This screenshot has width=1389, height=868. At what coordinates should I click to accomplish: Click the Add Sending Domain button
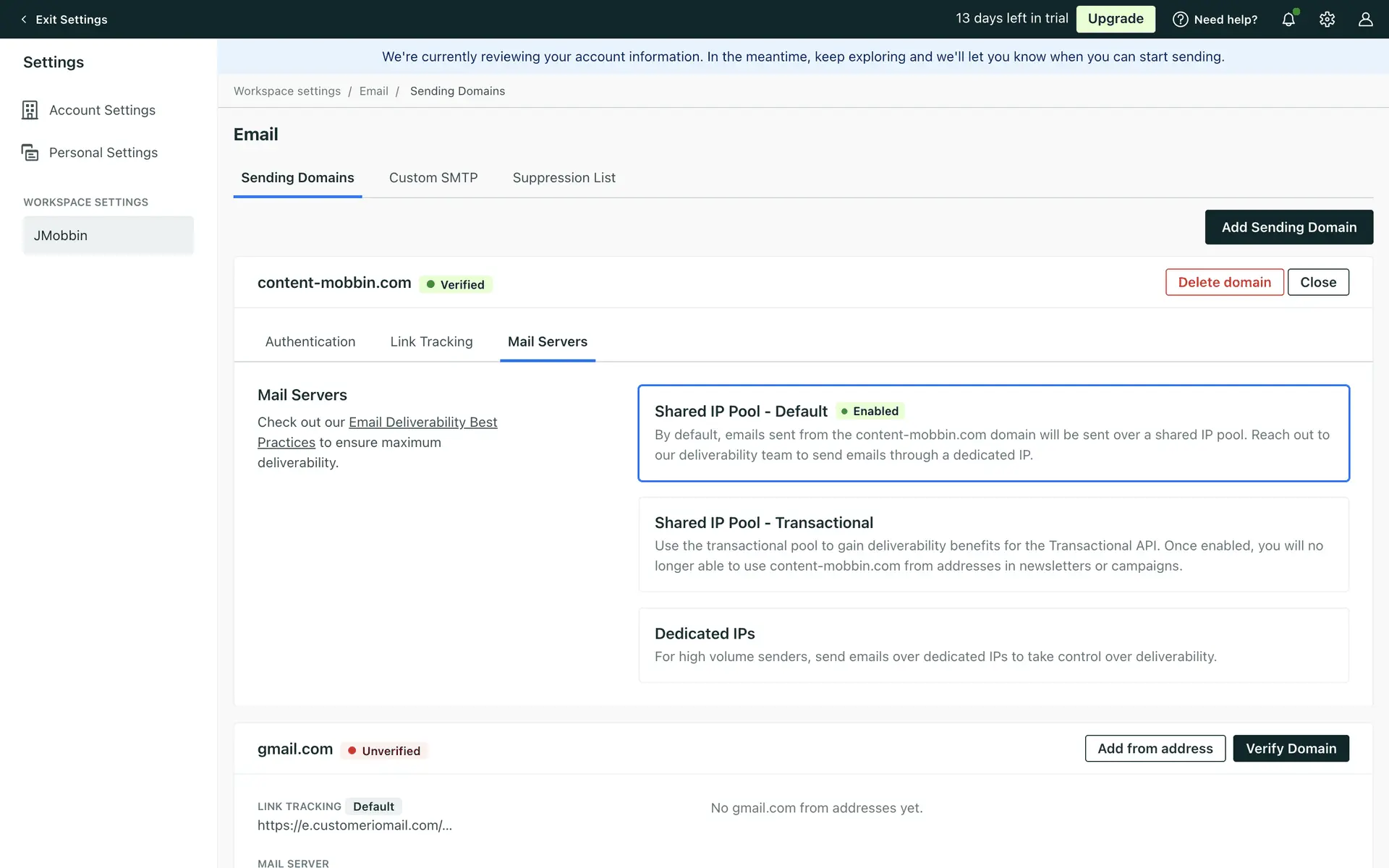pyautogui.click(x=1288, y=227)
